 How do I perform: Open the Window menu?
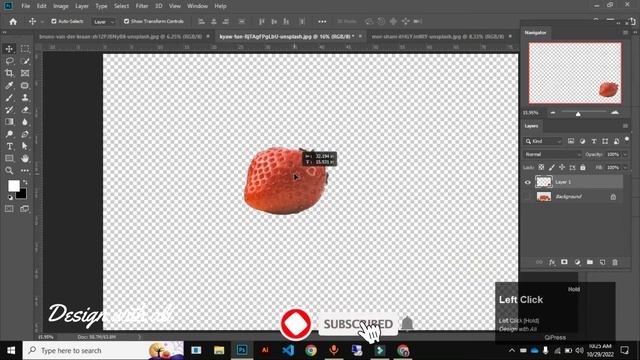pyautogui.click(x=198, y=6)
